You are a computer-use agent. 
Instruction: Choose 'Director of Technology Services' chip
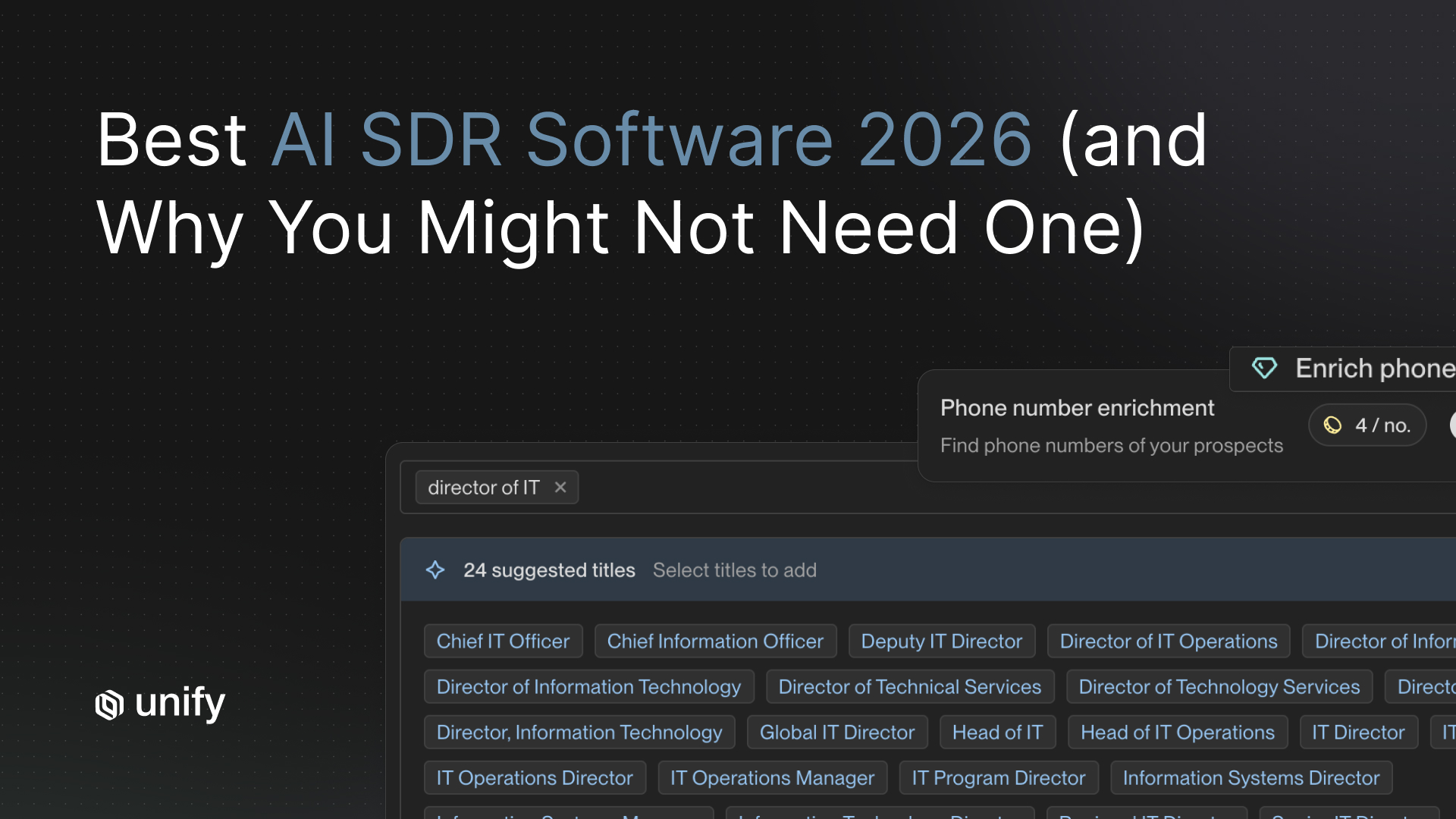click(1219, 687)
